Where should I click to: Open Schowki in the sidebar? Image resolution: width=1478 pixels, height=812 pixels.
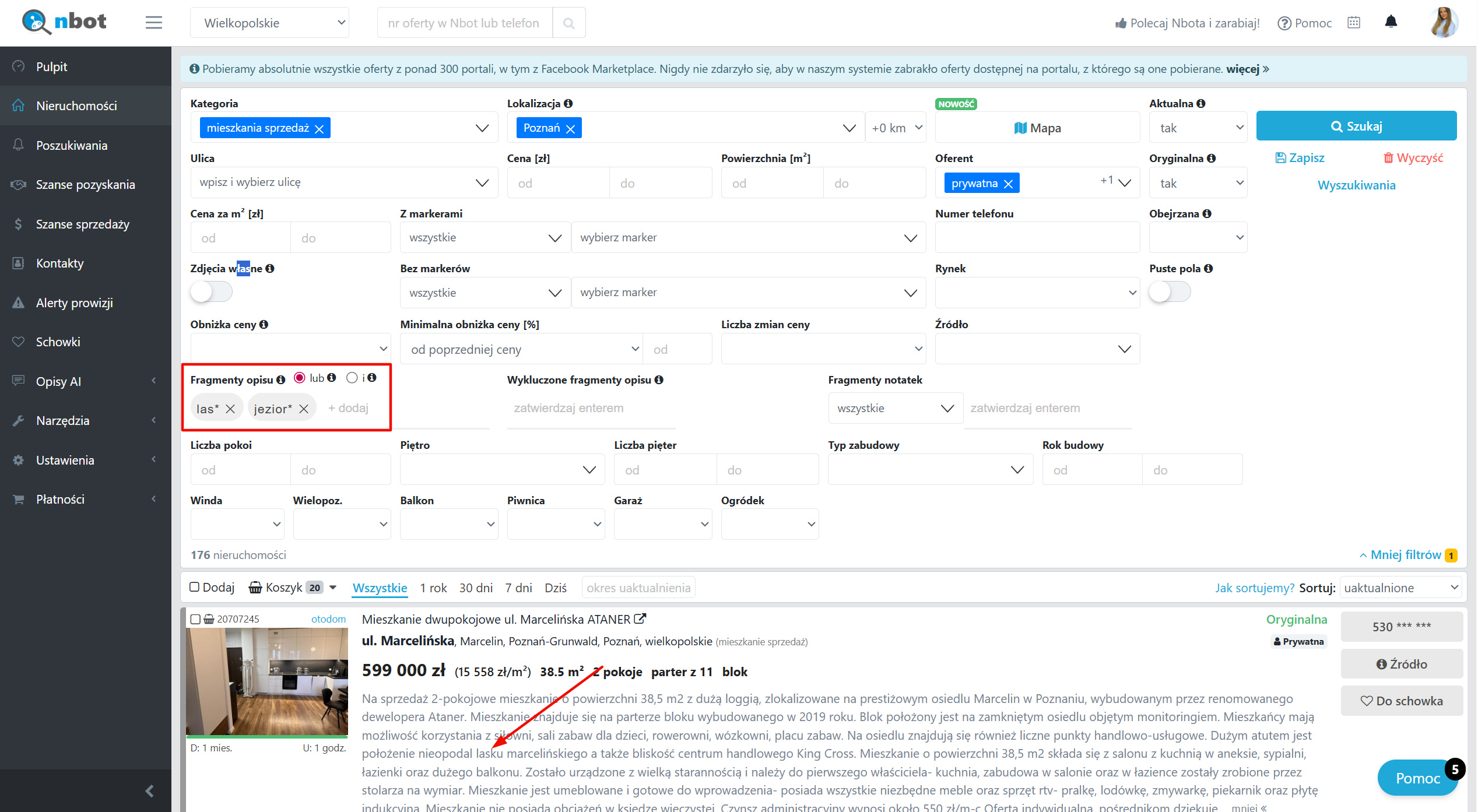pyautogui.click(x=58, y=342)
